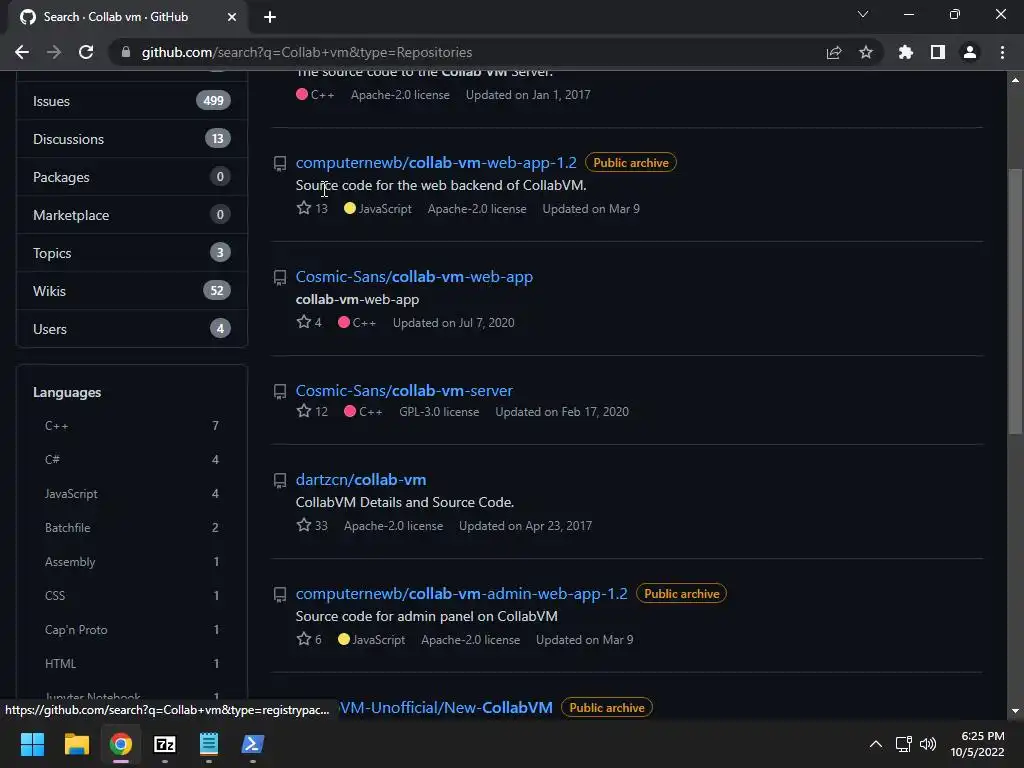Open the tab search chevron

pyautogui.click(x=863, y=14)
